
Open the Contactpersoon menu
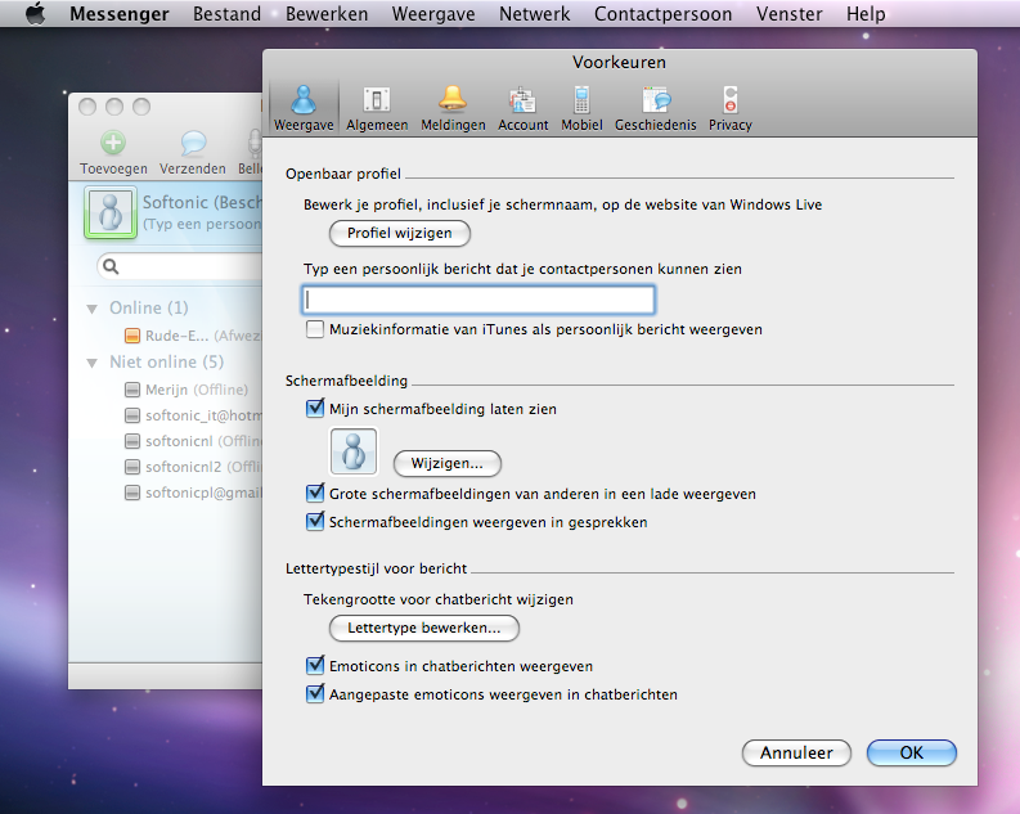pos(662,14)
